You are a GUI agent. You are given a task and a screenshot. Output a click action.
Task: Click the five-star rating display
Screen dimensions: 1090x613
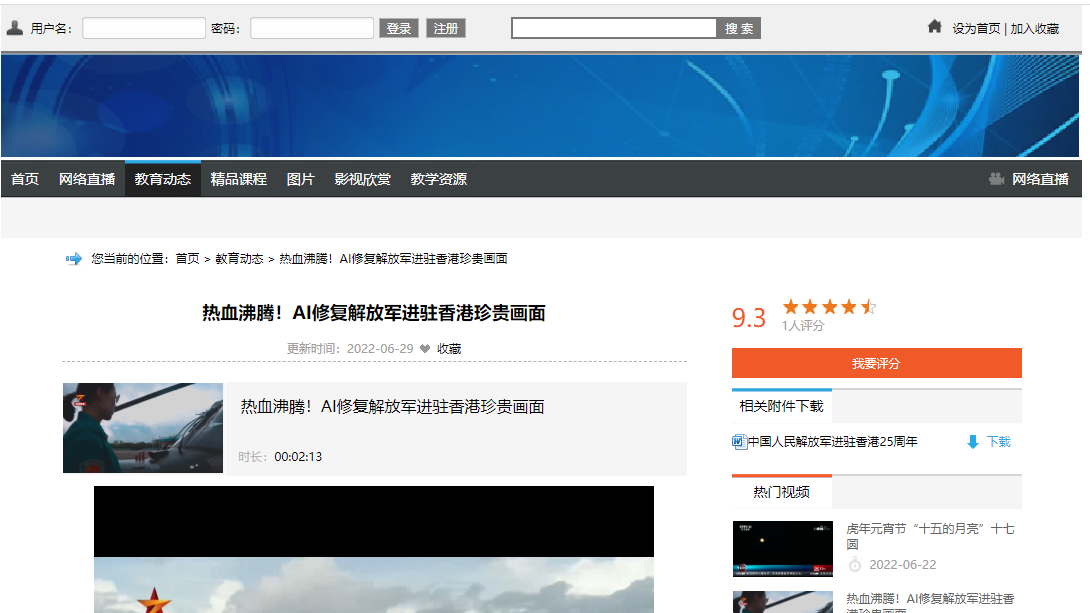(x=829, y=307)
